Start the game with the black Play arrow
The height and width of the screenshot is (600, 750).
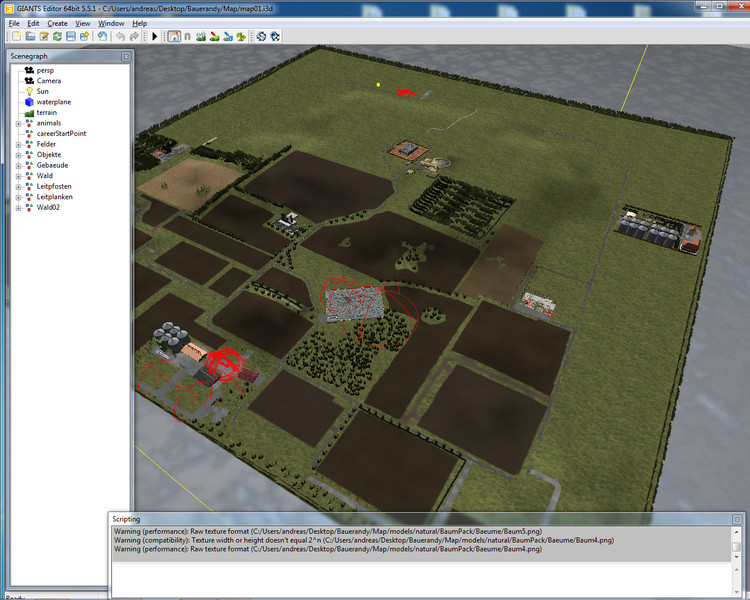click(x=154, y=36)
